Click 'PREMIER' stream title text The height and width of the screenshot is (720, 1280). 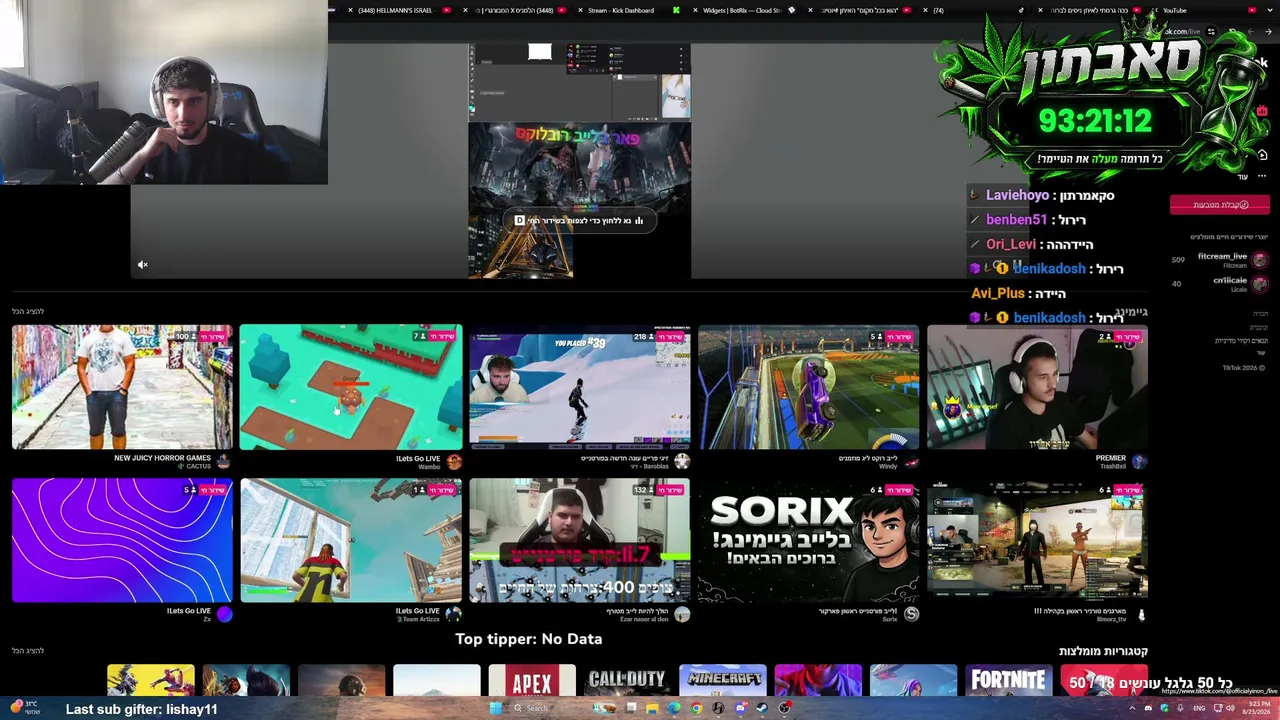point(1111,458)
